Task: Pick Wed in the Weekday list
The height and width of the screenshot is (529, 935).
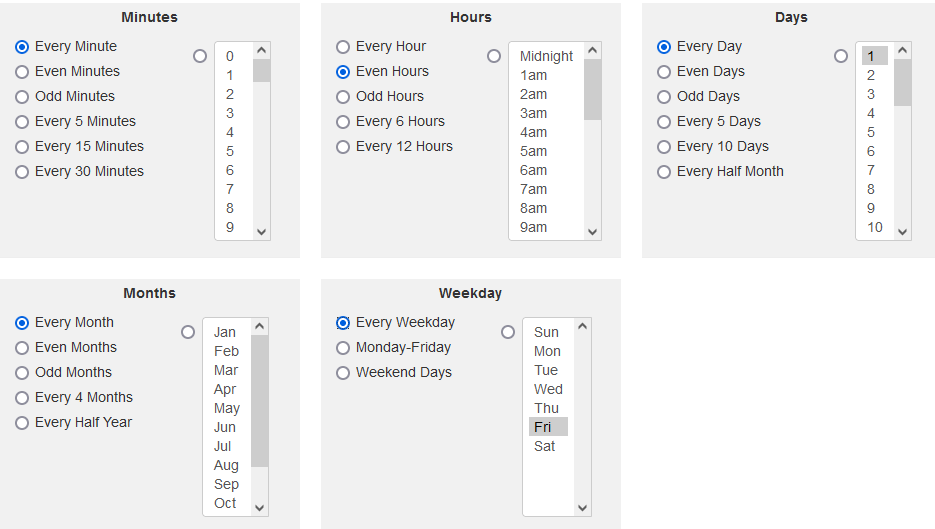Action: click(x=548, y=389)
